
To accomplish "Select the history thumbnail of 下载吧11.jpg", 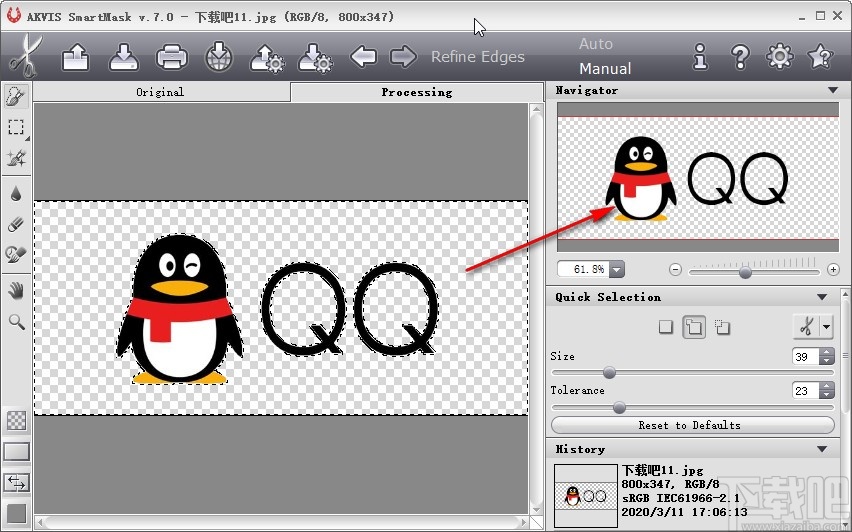I will (586, 495).
